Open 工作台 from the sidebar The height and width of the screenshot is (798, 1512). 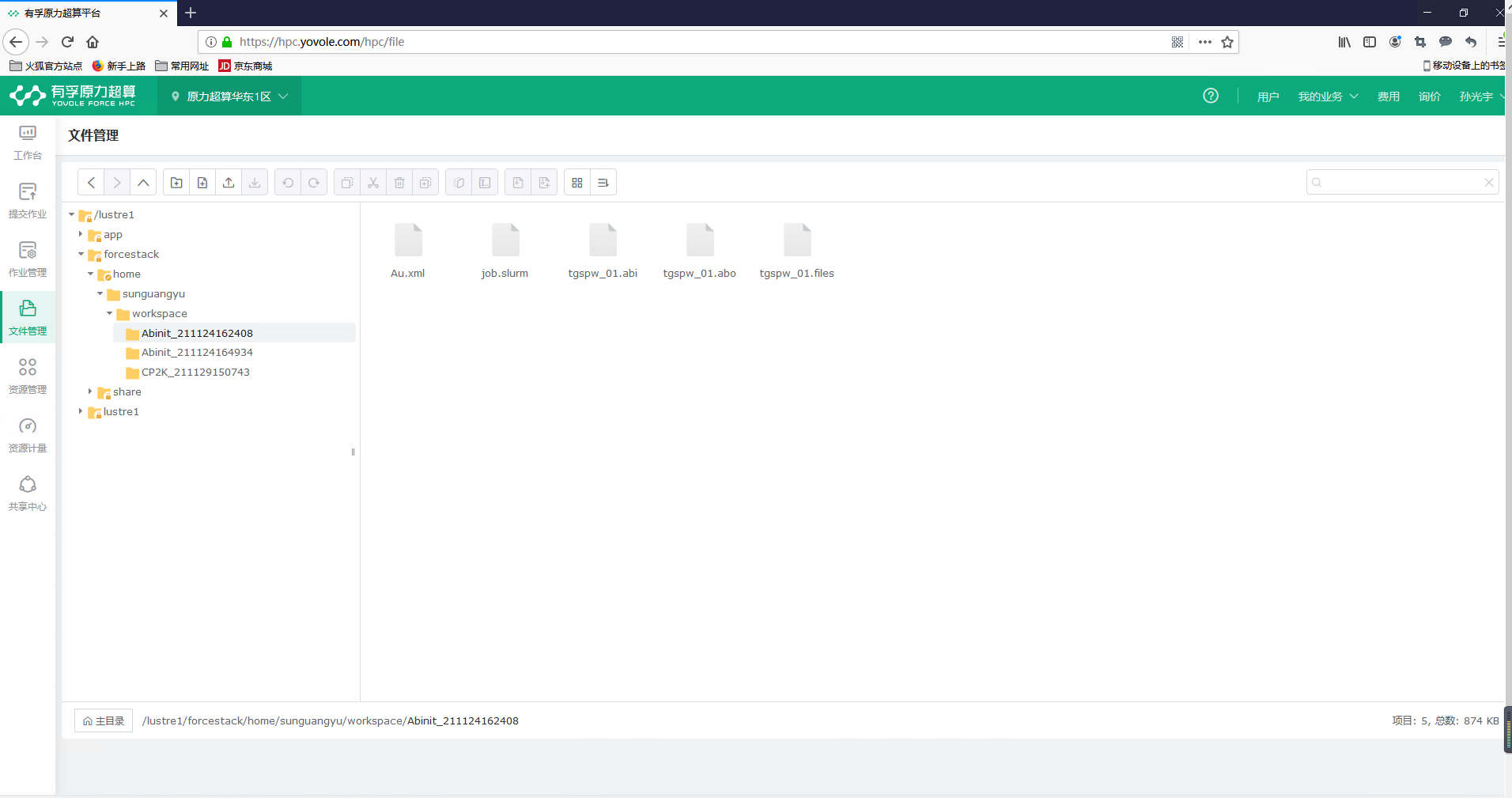[x=28, y=143]
